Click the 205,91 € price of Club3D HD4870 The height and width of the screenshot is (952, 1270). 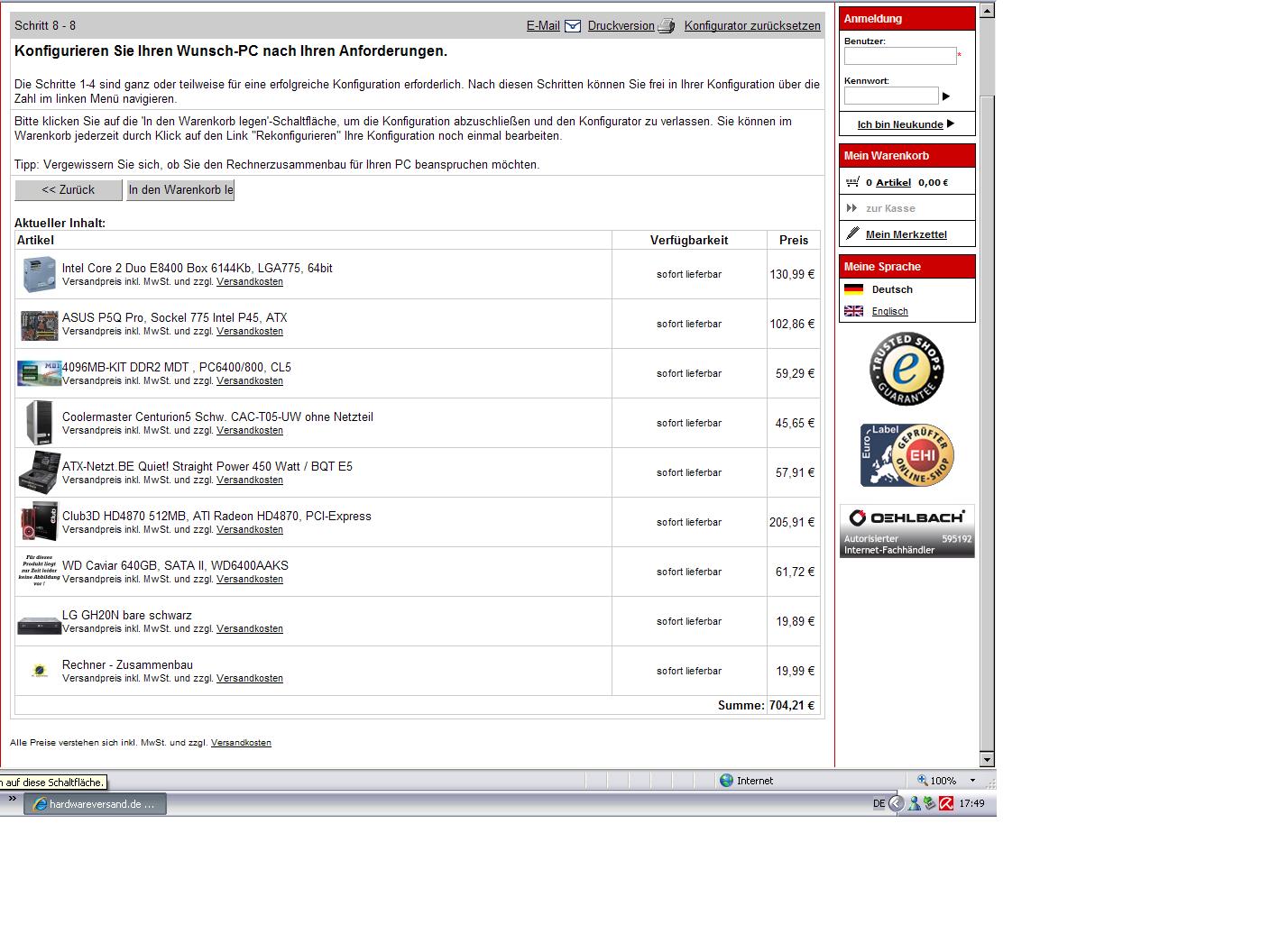coord(792,522)
